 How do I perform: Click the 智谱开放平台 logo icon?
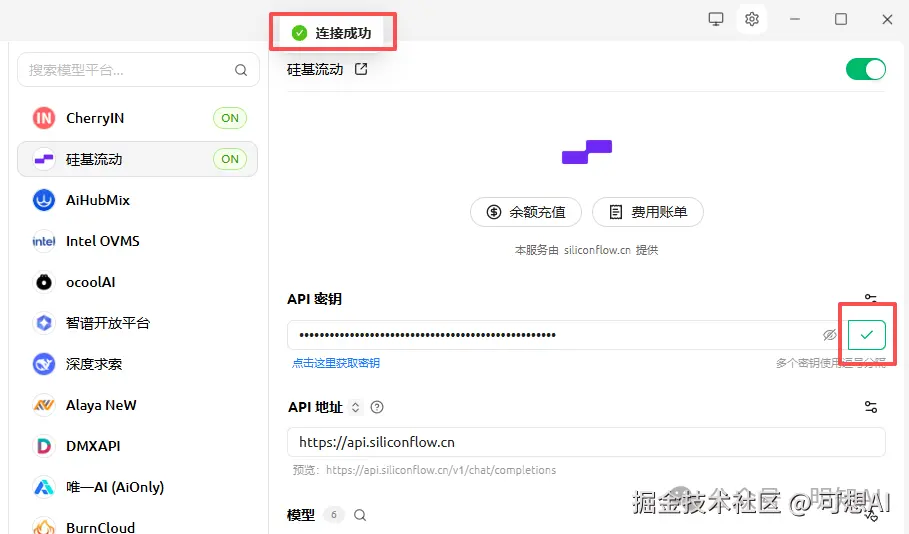(x=43, y=323)
